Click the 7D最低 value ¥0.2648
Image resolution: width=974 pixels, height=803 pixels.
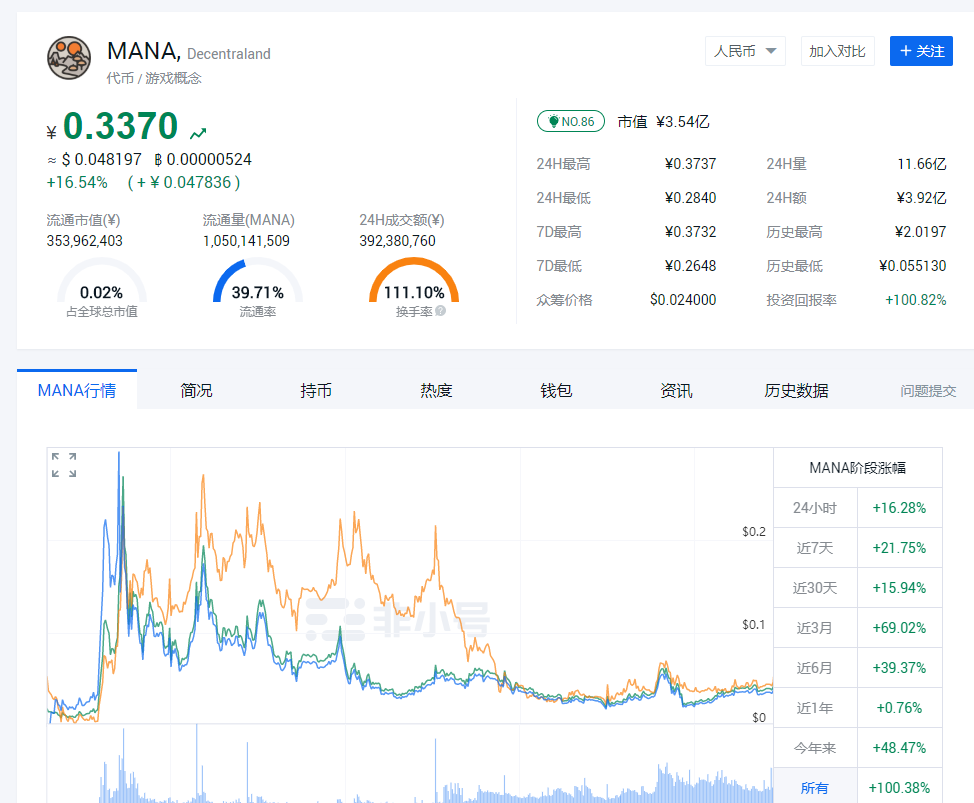[x=690, y=266]
